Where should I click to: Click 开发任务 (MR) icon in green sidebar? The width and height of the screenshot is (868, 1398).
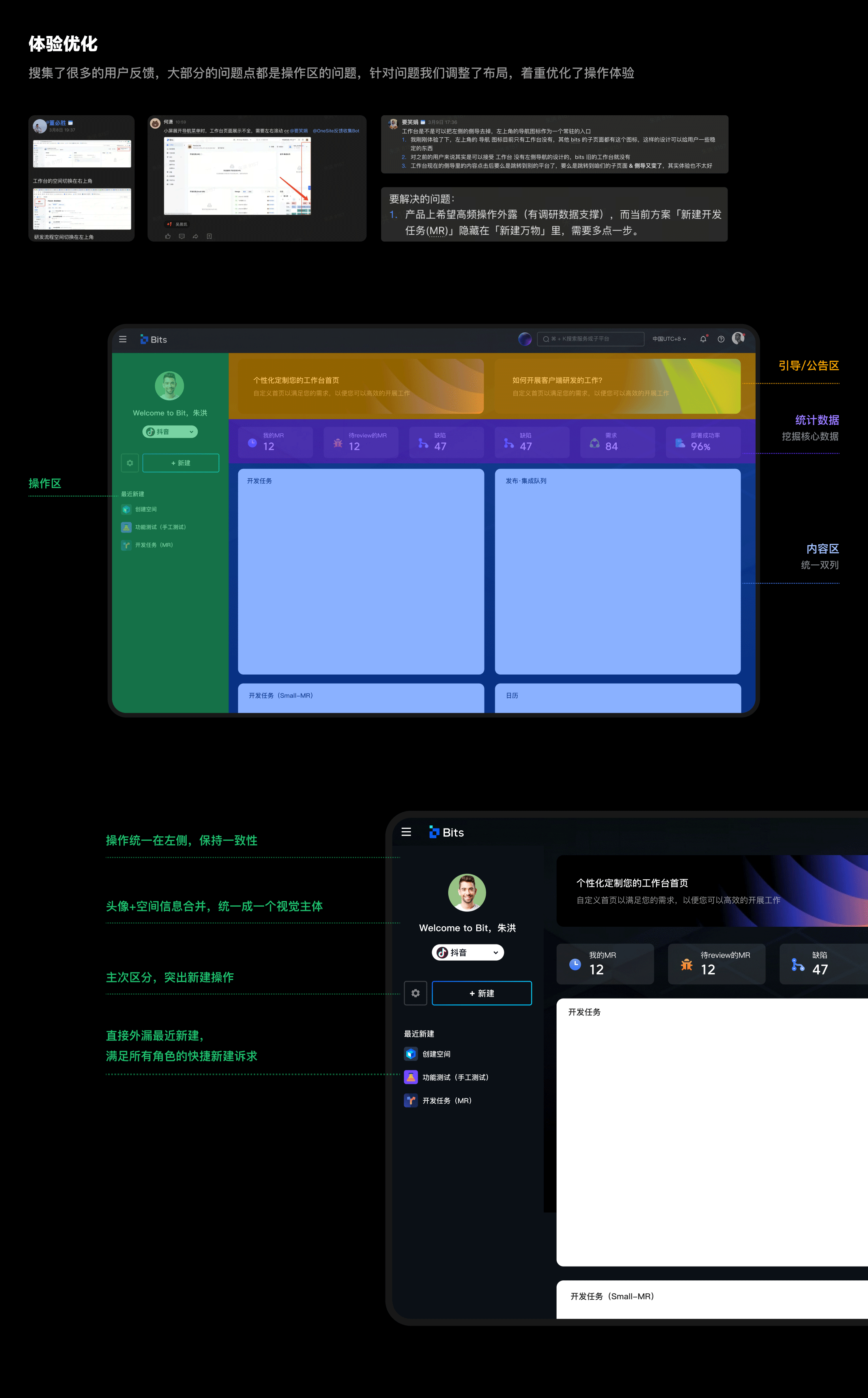click(x=126, y=545)
